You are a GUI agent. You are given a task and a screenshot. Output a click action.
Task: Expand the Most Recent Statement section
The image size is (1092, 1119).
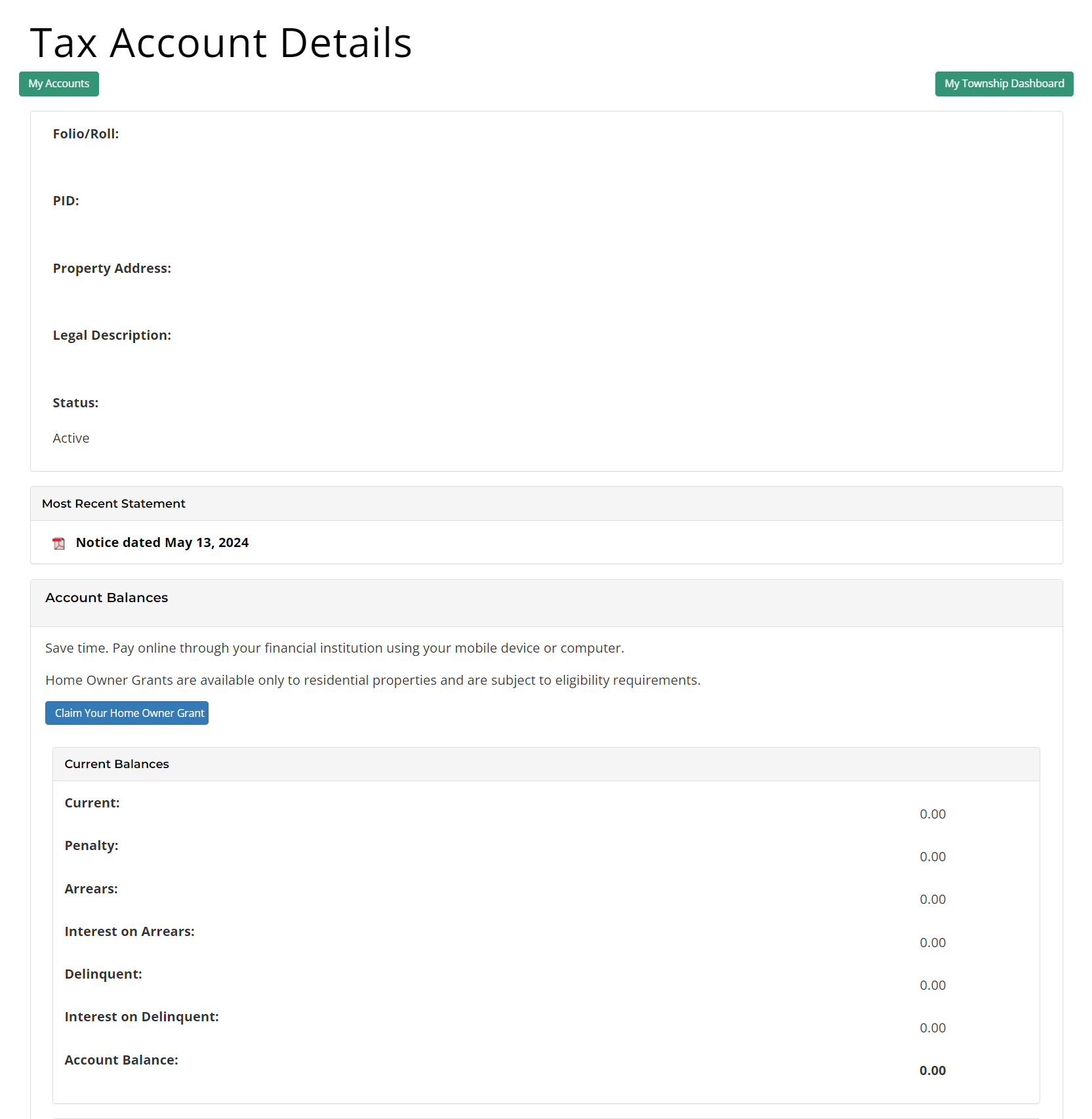[x=113, y=503]
